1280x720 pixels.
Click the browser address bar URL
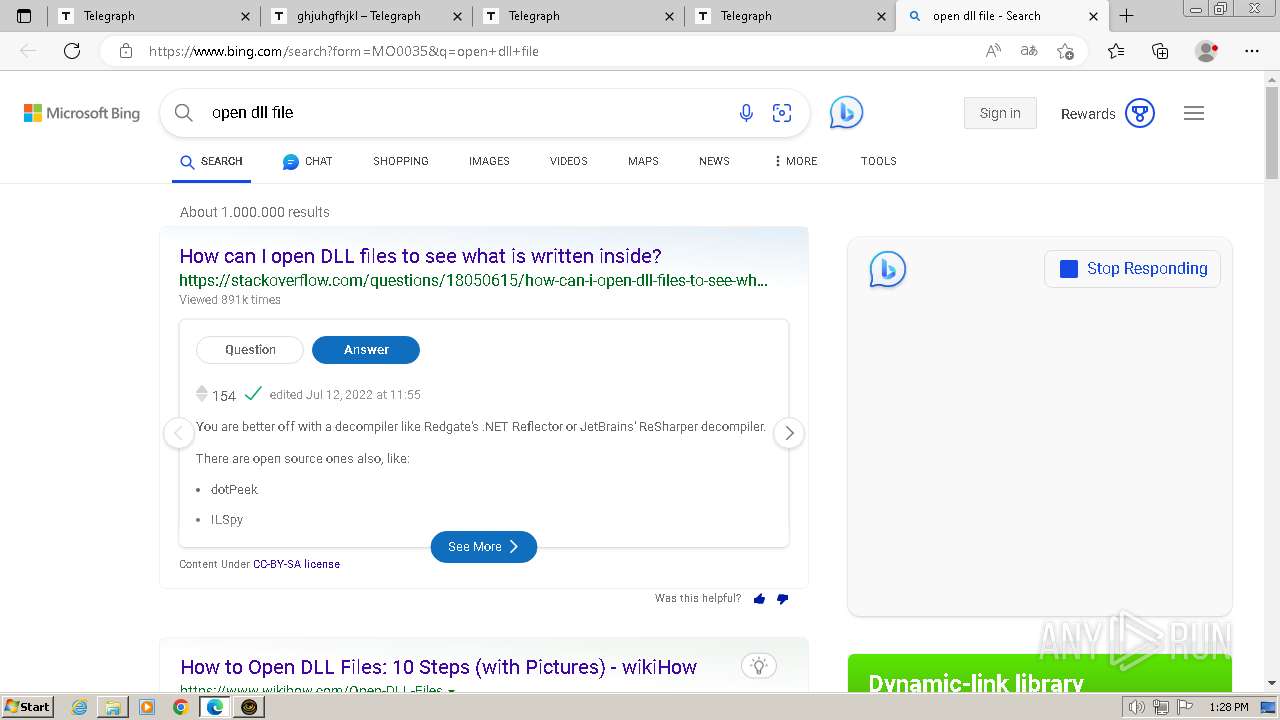click(344, 51)
